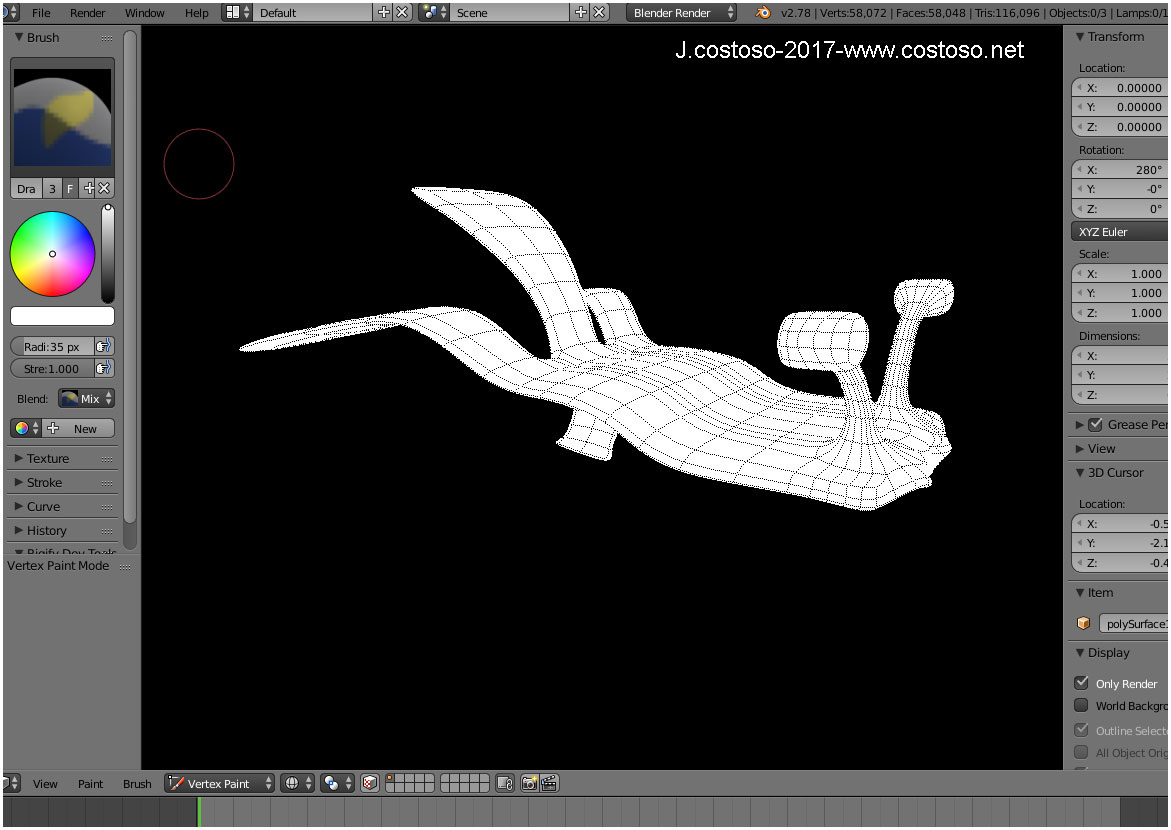Uncheck the Only Render checkbox
The image size is (1171, 830).
click(1081, 683)
